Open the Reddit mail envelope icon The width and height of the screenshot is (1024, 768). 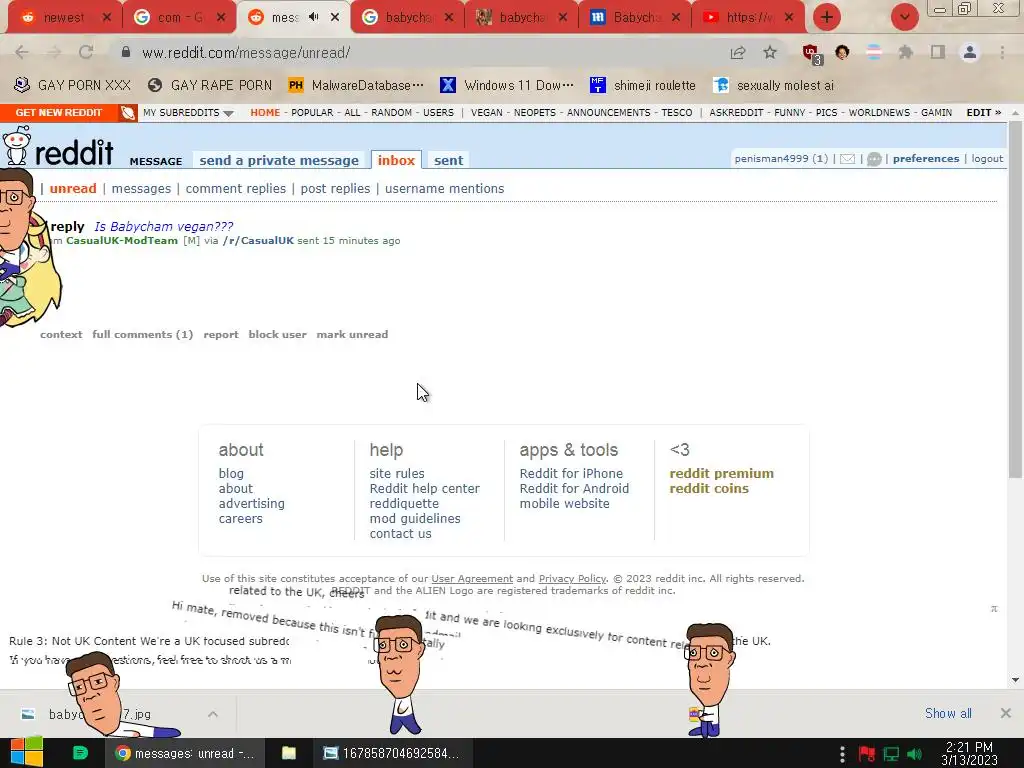[x=847, y=159]
